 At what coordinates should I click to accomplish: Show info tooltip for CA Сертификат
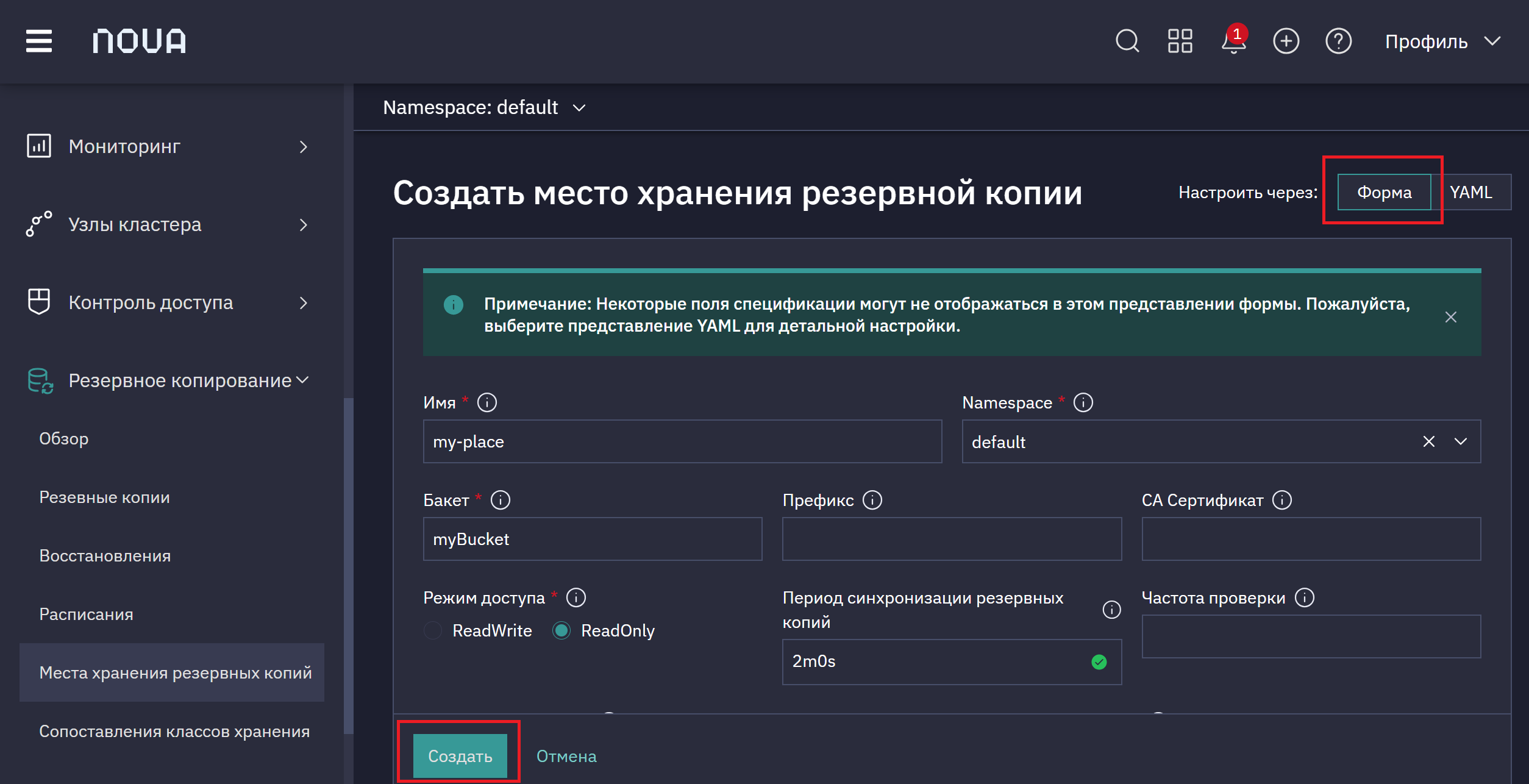point(1282,500)
